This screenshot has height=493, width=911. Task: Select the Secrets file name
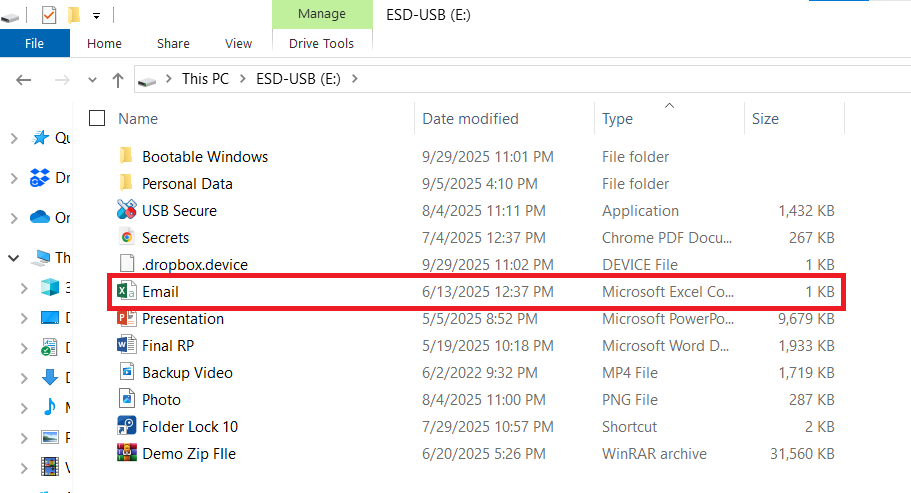click(x=166, y=237)
